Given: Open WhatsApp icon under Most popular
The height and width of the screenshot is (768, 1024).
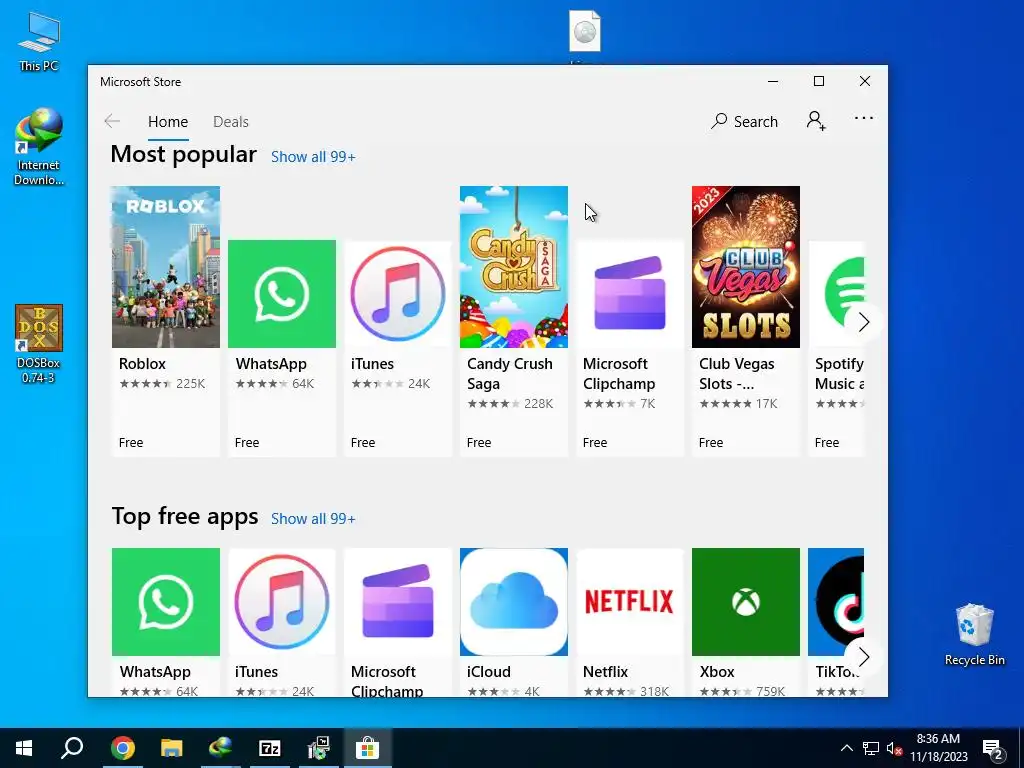Looking at the screenshot, I should click(282, 294).
